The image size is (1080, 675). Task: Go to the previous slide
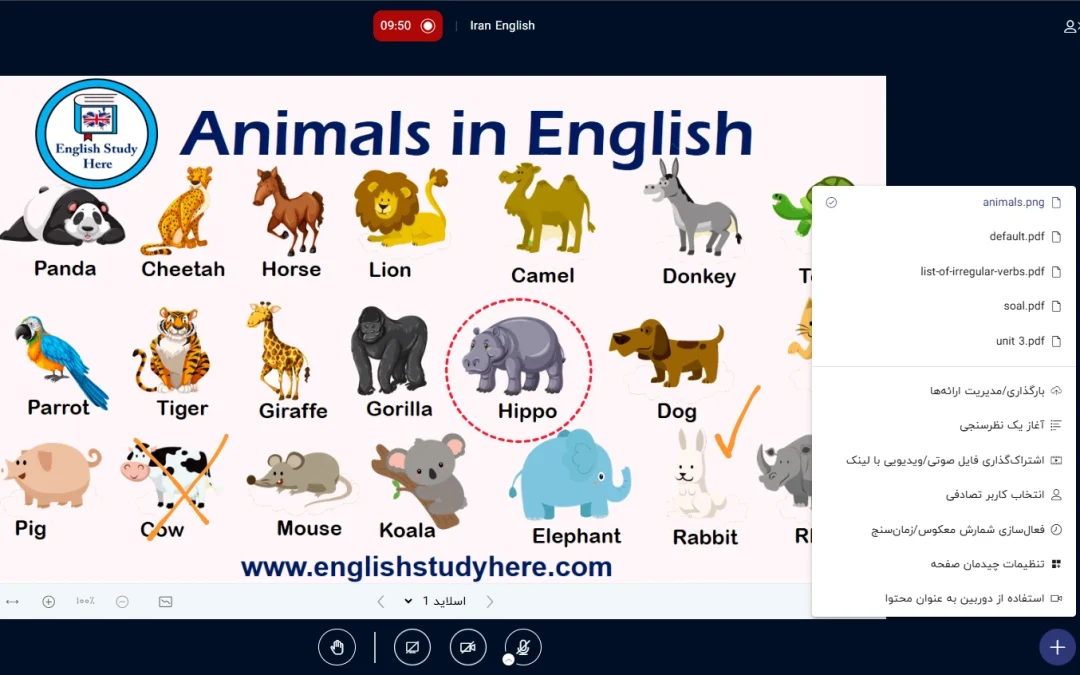pos(381,601)
